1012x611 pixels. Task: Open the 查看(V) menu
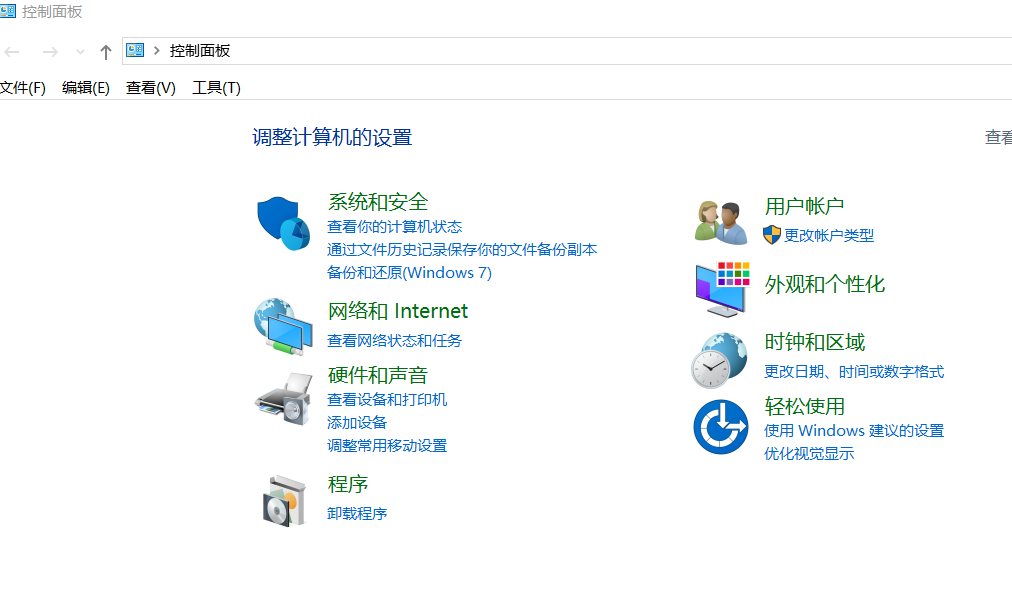point(151,88)
